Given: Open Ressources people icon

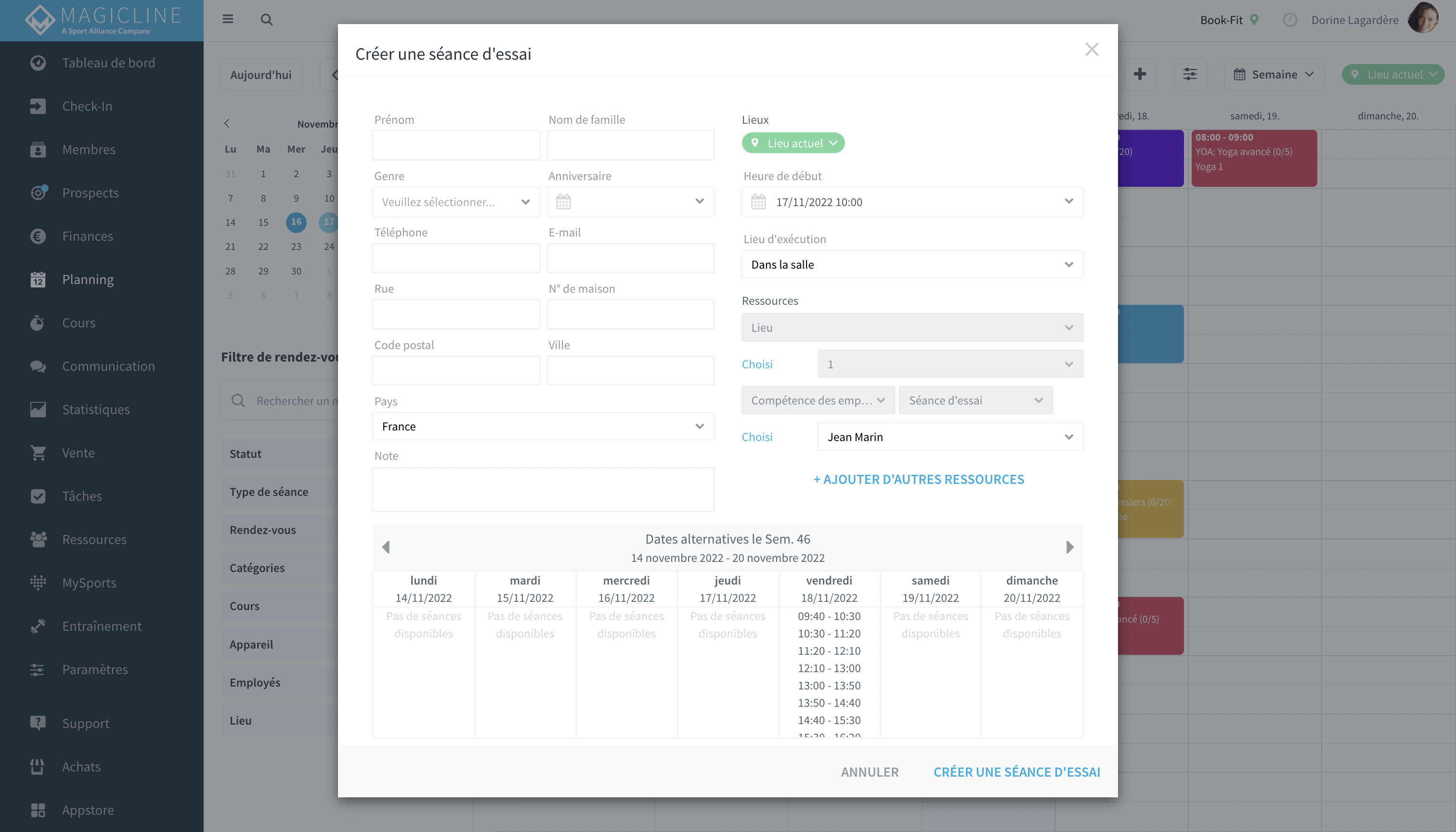Looking at the screenshot, I should [x=38, y=539].
